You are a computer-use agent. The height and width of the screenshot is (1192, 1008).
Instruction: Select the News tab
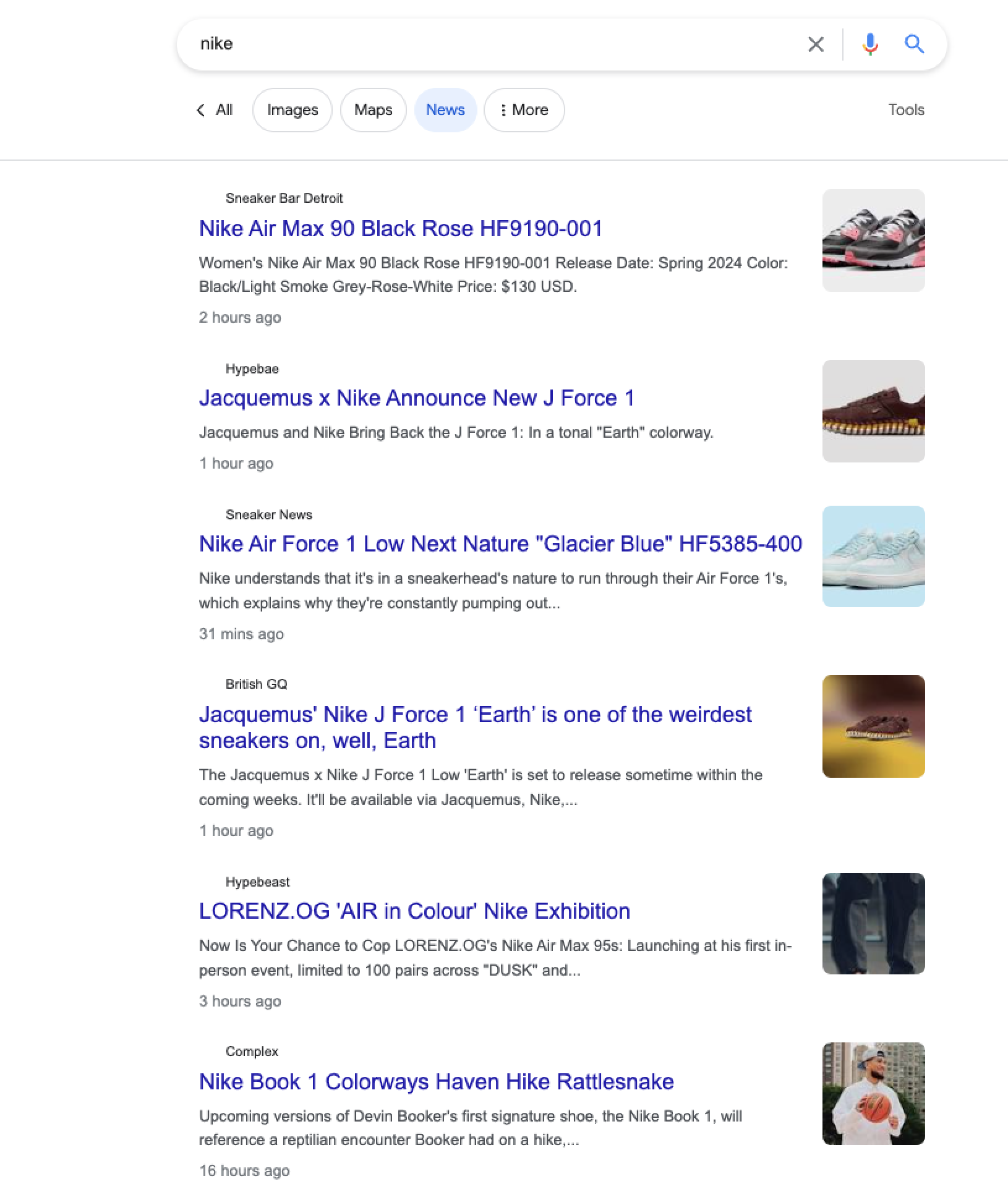pyautogui.click(x=445, y=110)
